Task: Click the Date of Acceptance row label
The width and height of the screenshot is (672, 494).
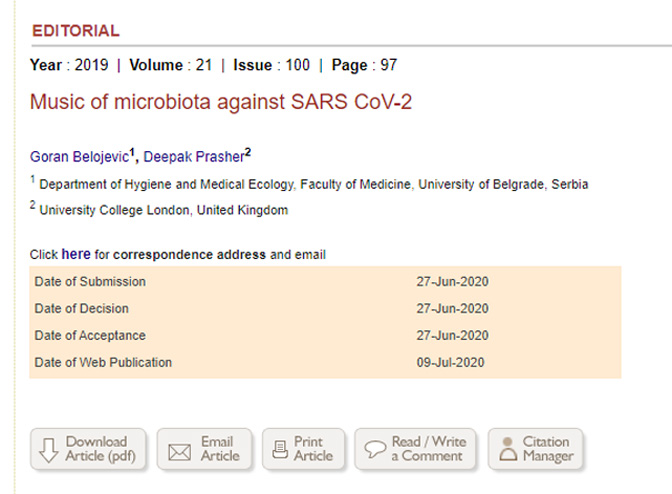Action: tap(90, 336)
